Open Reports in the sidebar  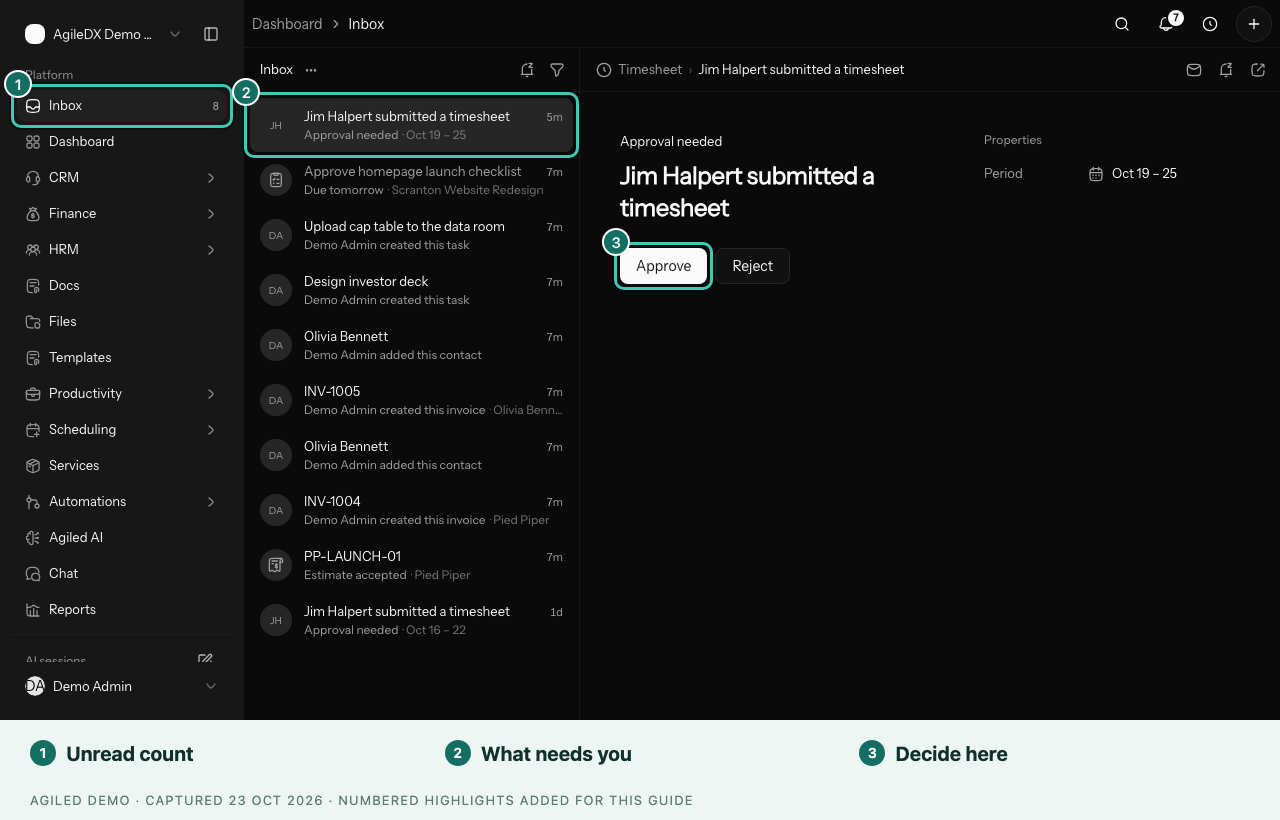pos(121,610)
